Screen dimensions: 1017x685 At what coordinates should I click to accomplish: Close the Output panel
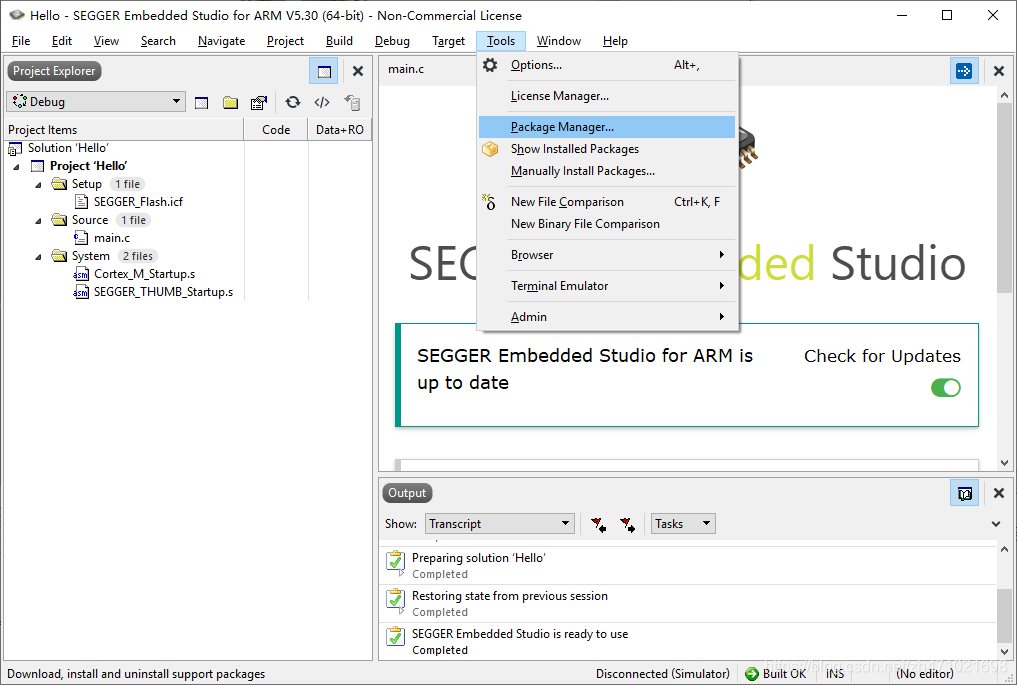point(999,493)
